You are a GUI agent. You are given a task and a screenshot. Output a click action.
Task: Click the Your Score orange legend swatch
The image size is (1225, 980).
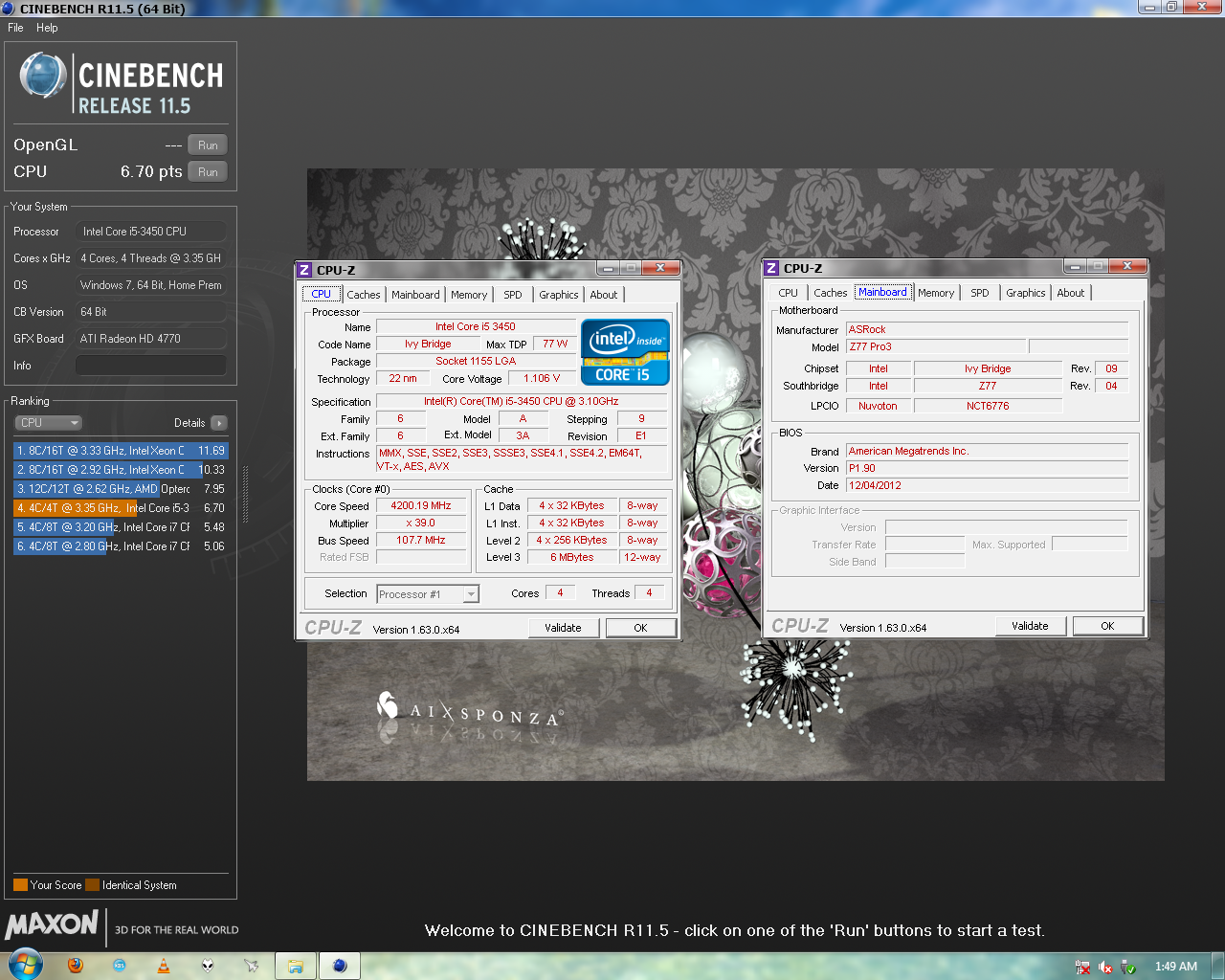[20, 885]
